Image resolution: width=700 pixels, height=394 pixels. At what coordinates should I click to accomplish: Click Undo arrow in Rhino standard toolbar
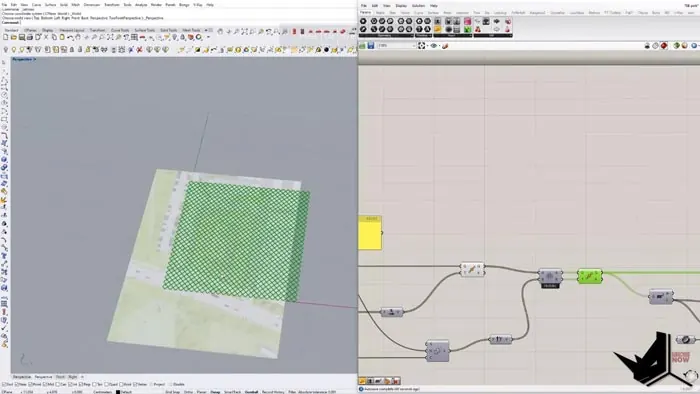[x=70, y=37]
